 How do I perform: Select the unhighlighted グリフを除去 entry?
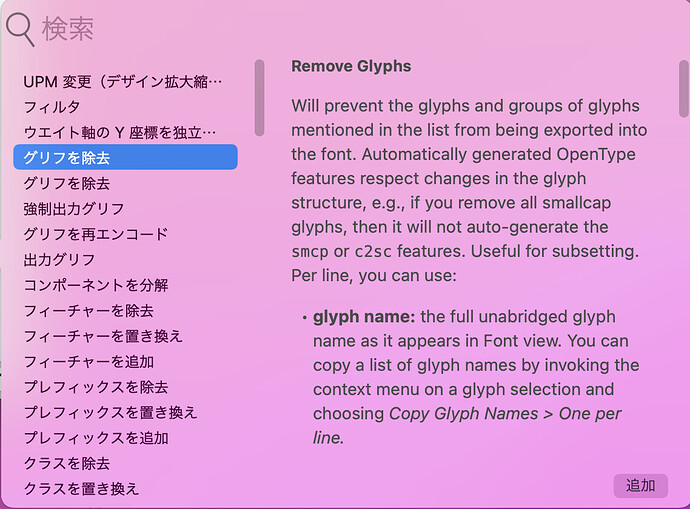[125, 183]
